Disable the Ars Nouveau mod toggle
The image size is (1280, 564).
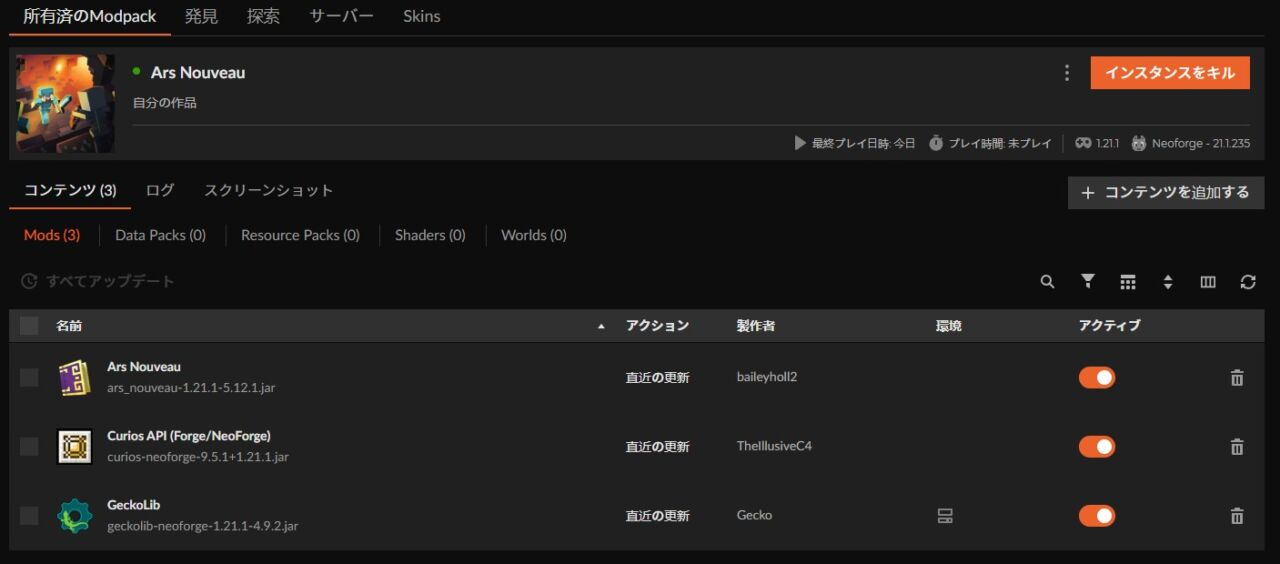(x=1097, y=378)
